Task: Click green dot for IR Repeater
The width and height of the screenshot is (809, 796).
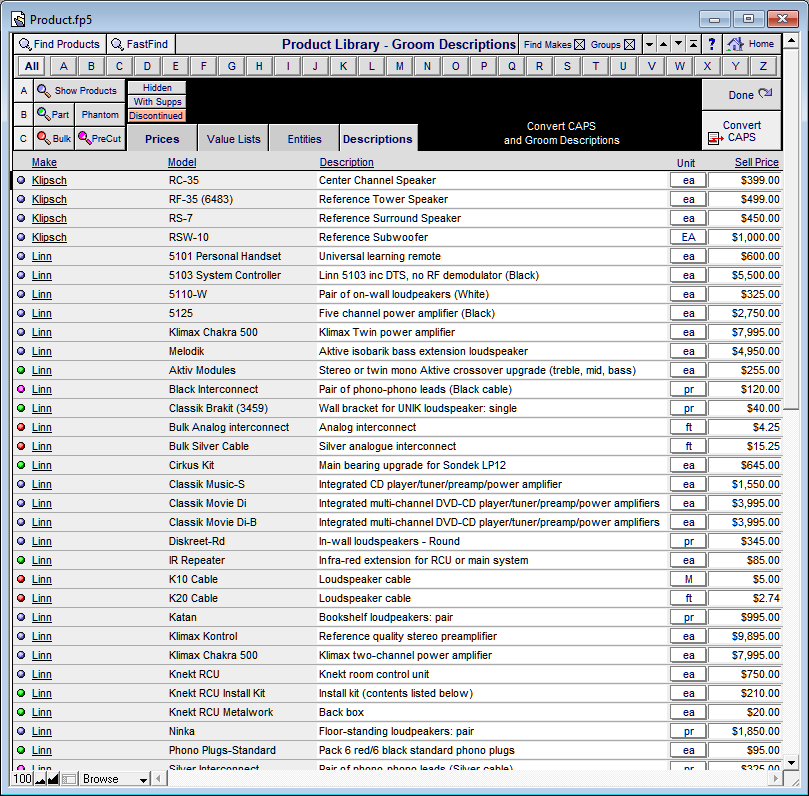Action: 21,560
